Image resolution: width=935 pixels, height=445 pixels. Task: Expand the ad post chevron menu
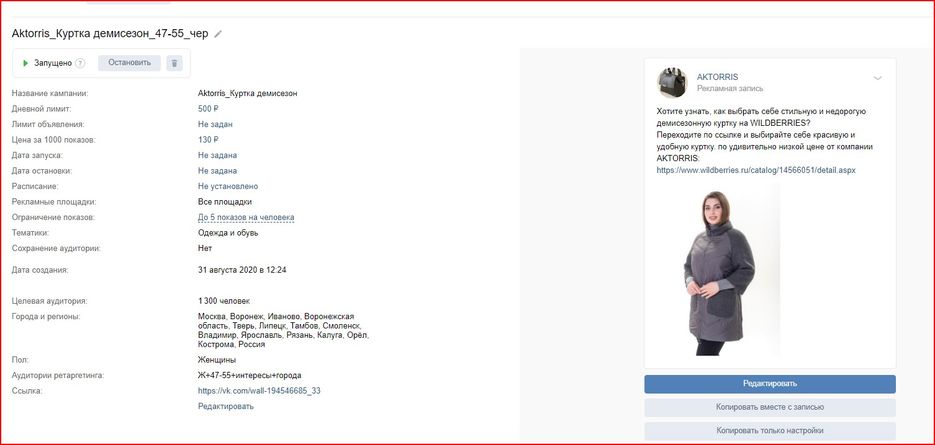coord(877,78)
